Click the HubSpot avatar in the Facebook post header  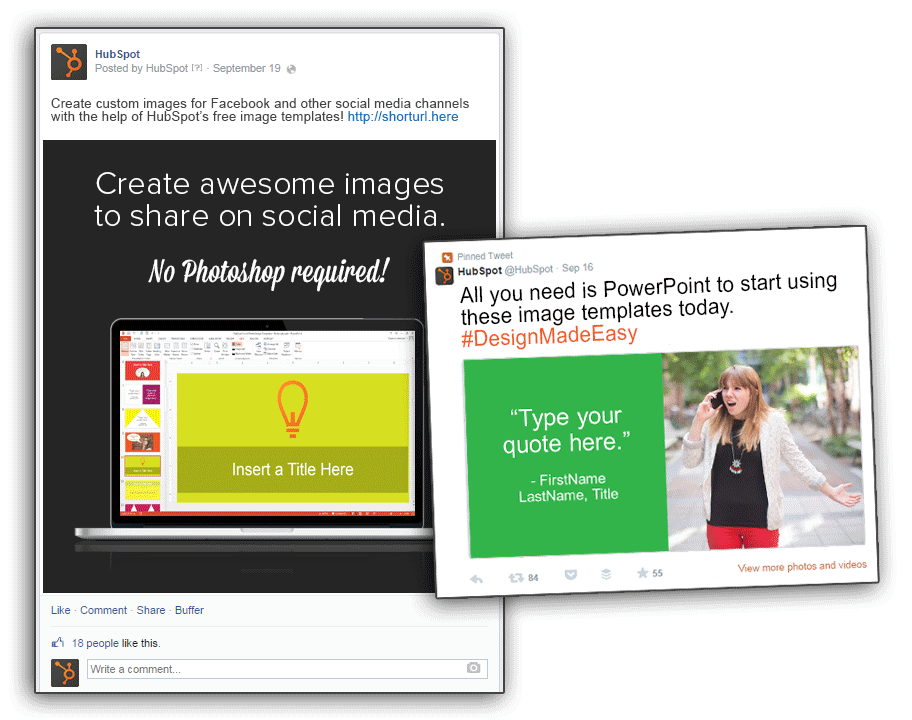69,62
